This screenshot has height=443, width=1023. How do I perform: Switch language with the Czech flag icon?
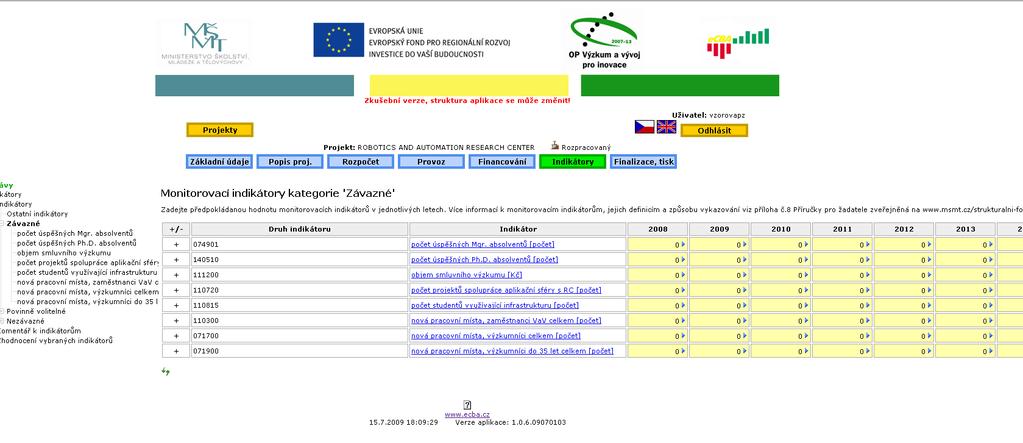(x=644, y=127)
